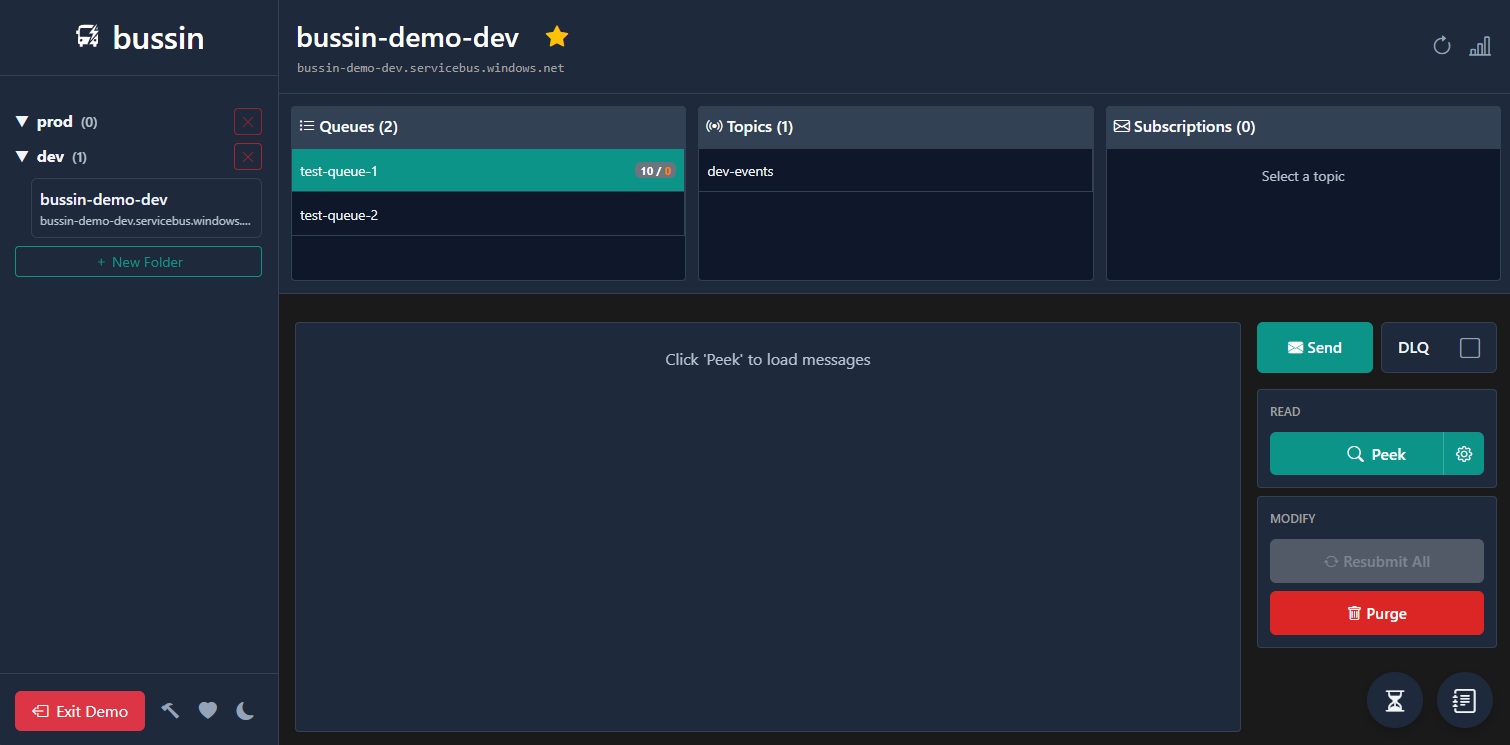Collapse the dev folder triangle
Image resolution: width=1510 pixels, height=745 pixels.
tap(22, 157)
